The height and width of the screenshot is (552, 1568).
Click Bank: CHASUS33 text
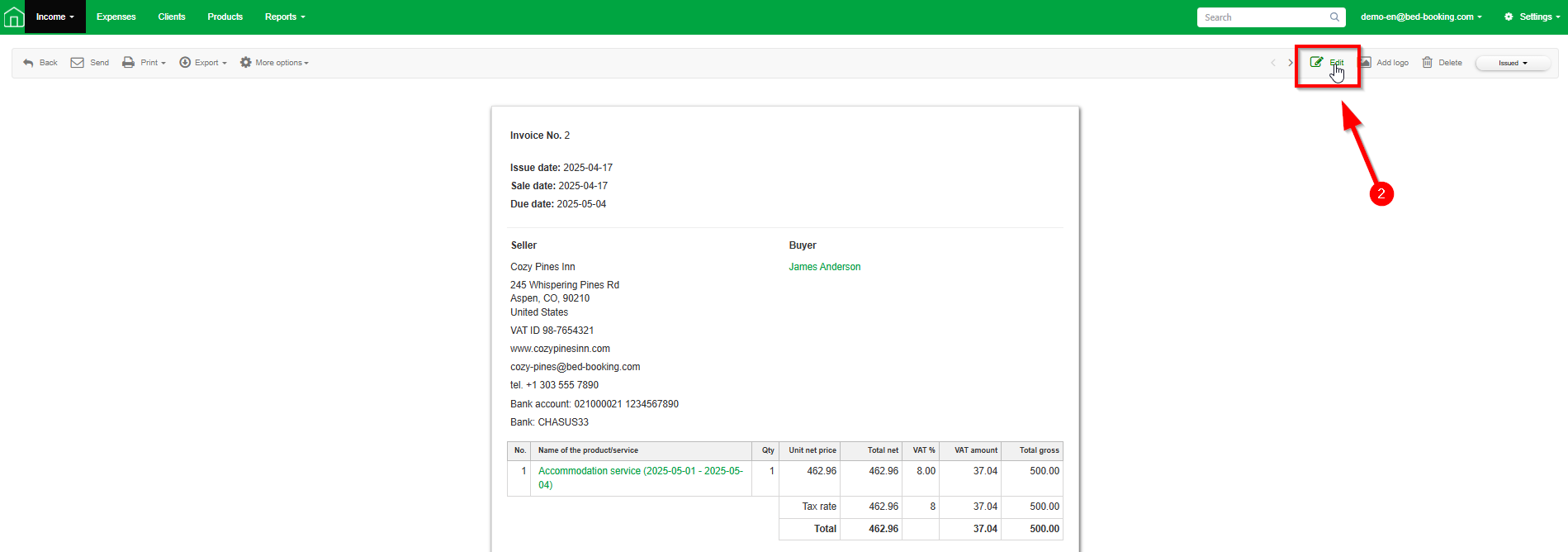[x=549, y=422]
